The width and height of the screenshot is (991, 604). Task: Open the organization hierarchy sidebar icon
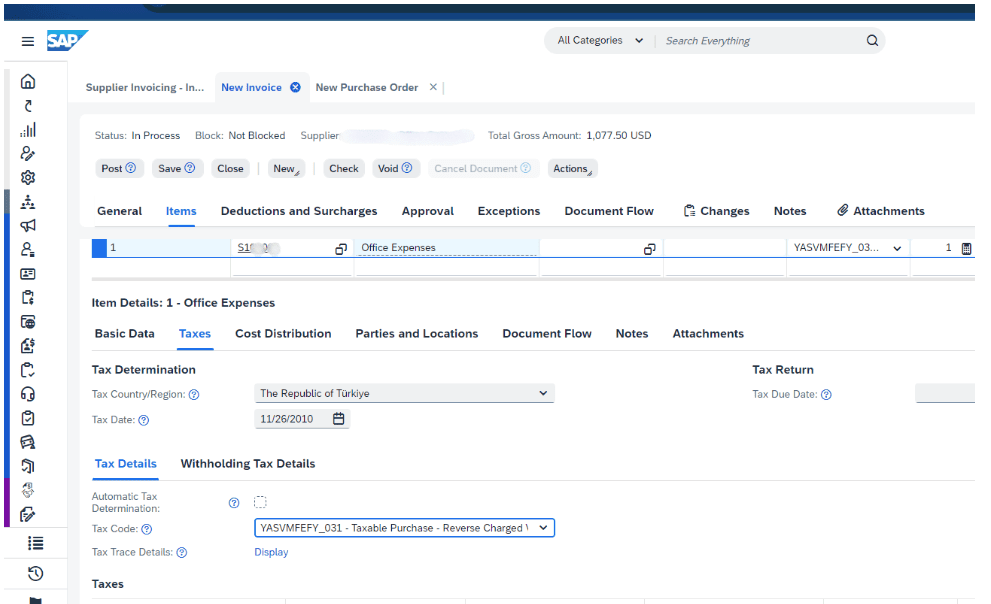coord(28,202)
